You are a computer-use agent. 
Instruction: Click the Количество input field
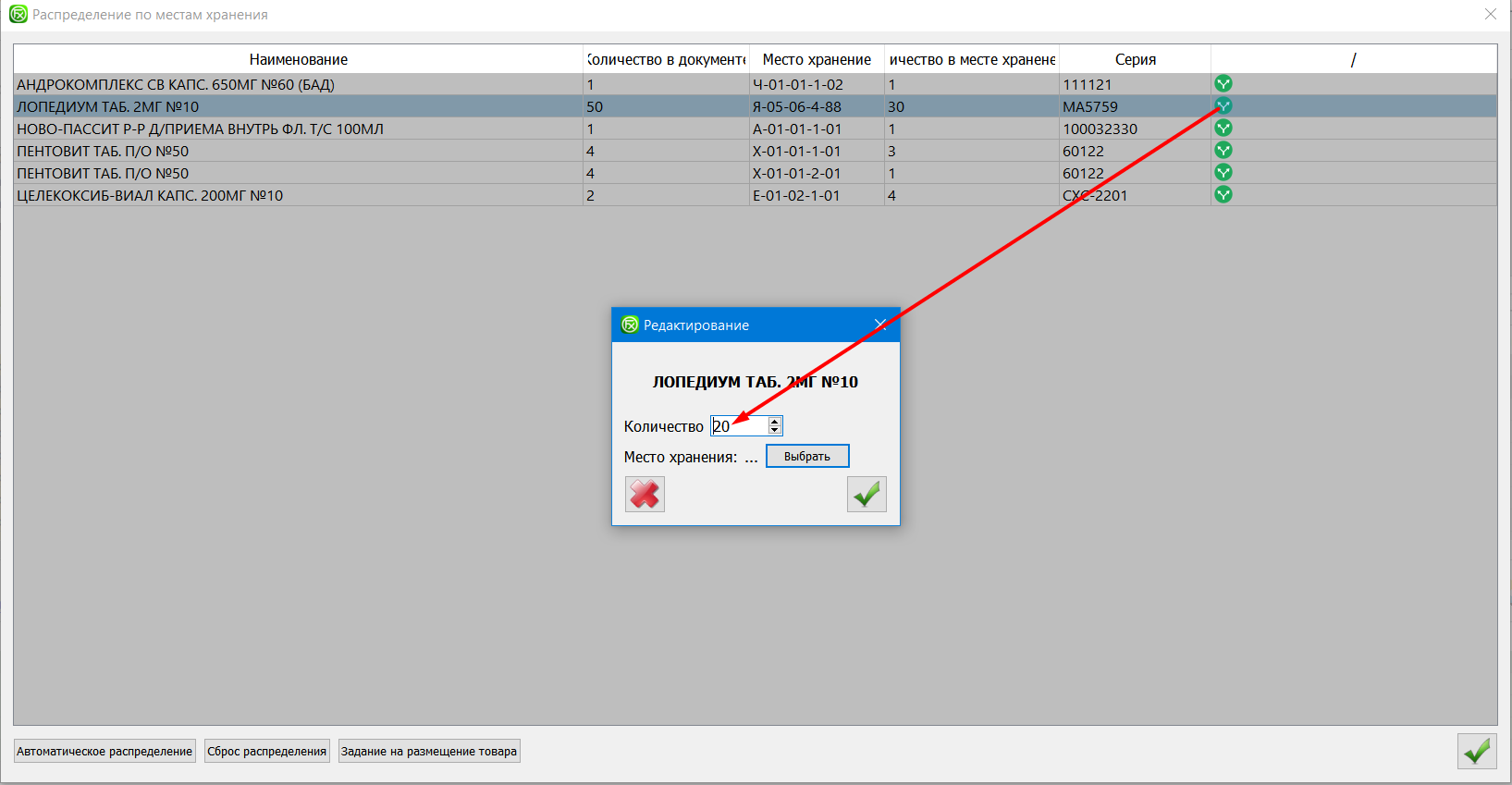point(739,426)
